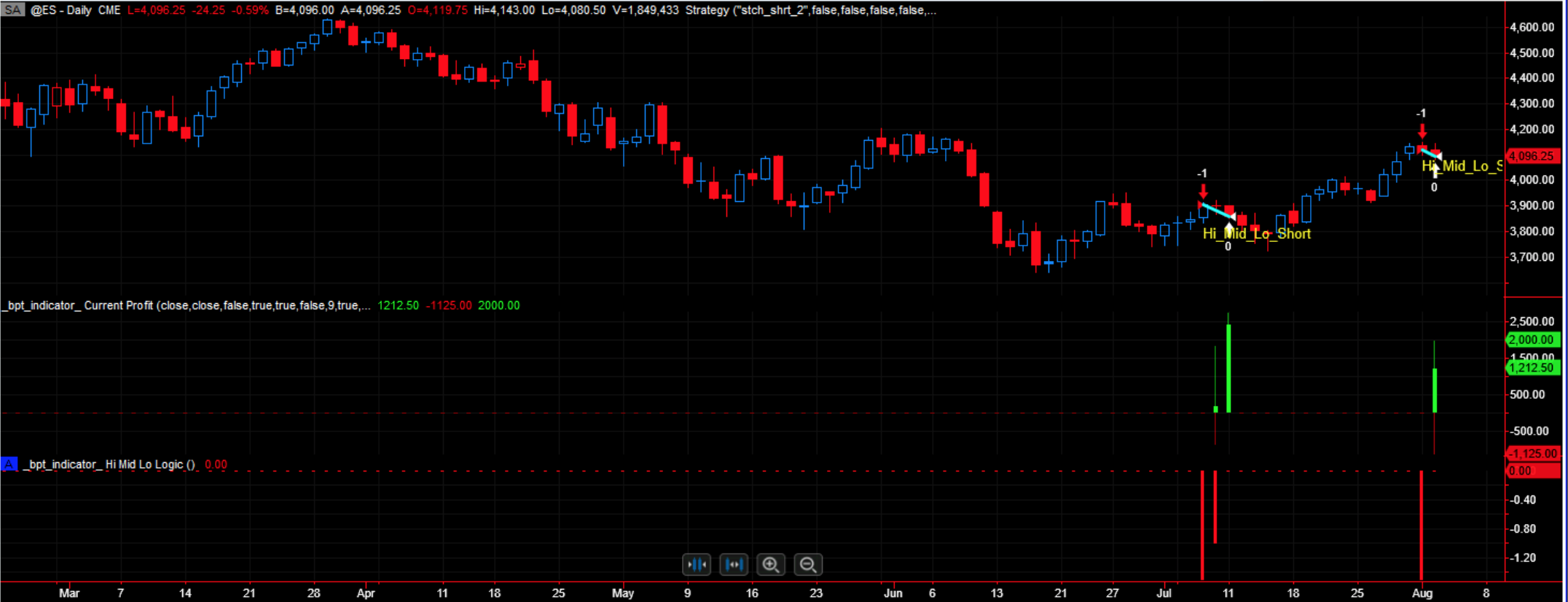Click the tallest green profit bar in July

click(x=1228, y=368)
